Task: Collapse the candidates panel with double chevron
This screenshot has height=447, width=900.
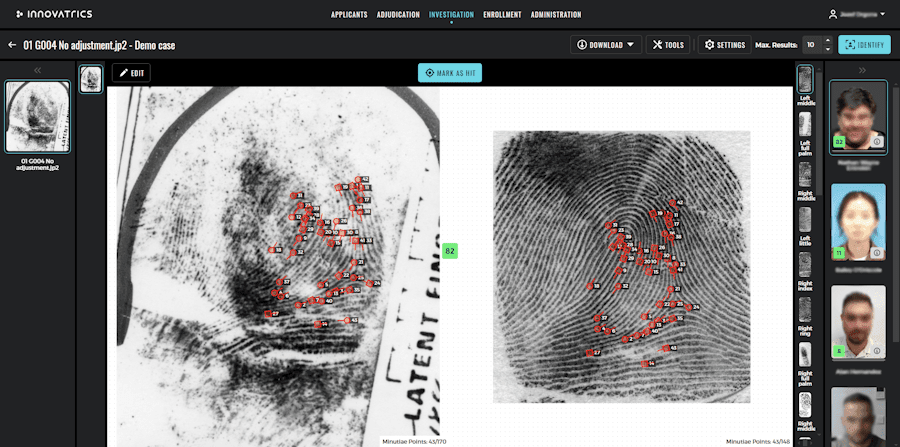Action: [x=862, y=70]
